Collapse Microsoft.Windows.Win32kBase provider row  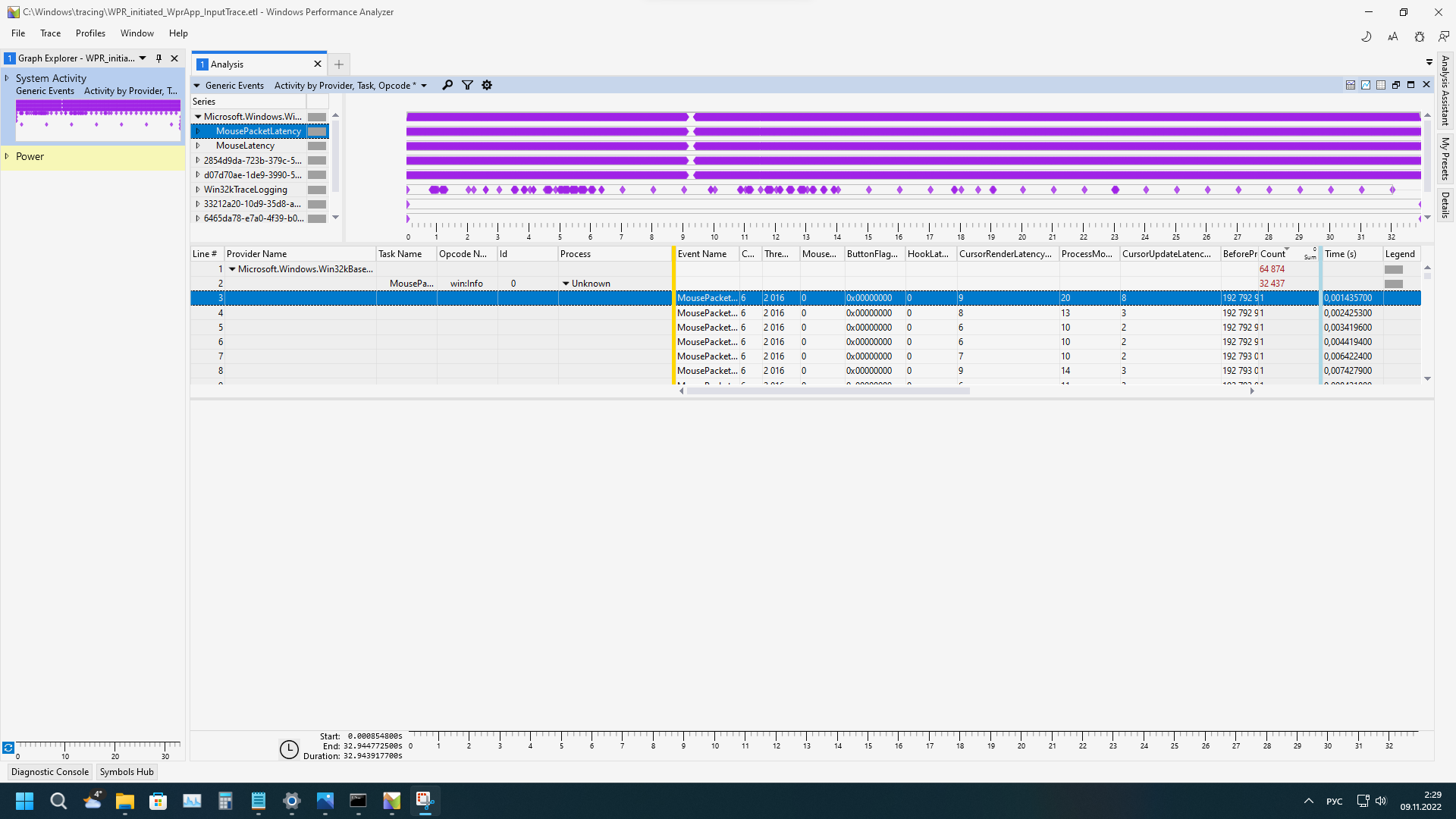point(232,269)
